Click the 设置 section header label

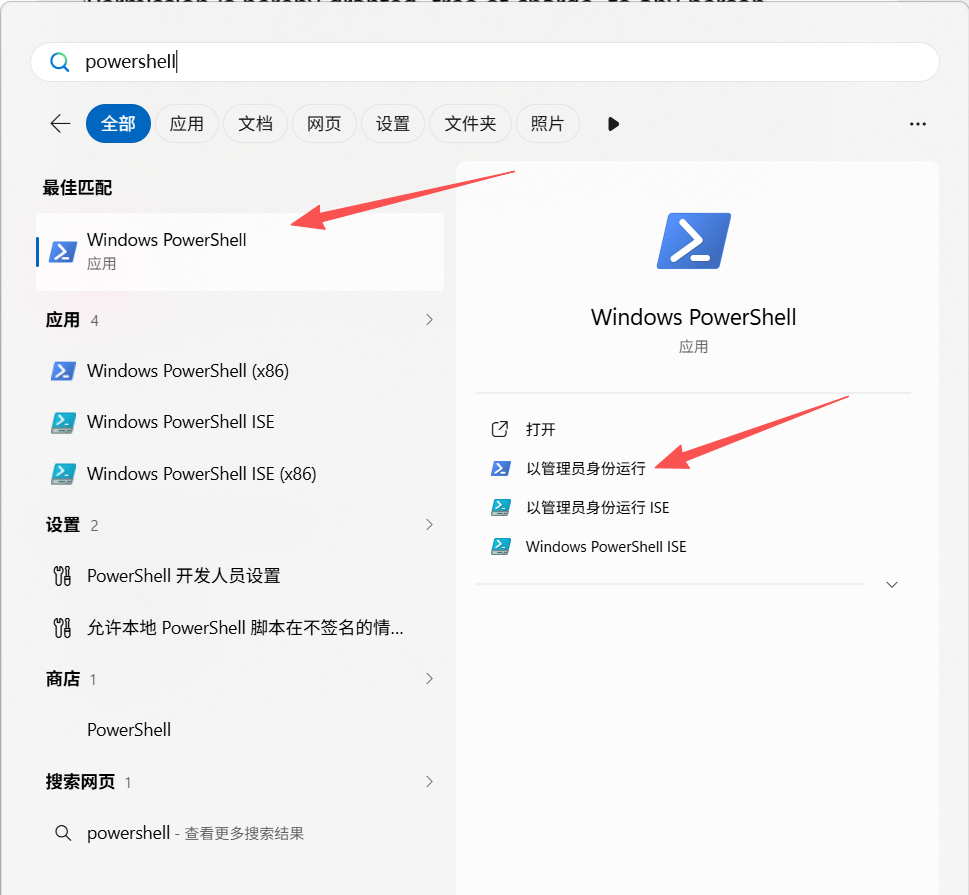63,525
